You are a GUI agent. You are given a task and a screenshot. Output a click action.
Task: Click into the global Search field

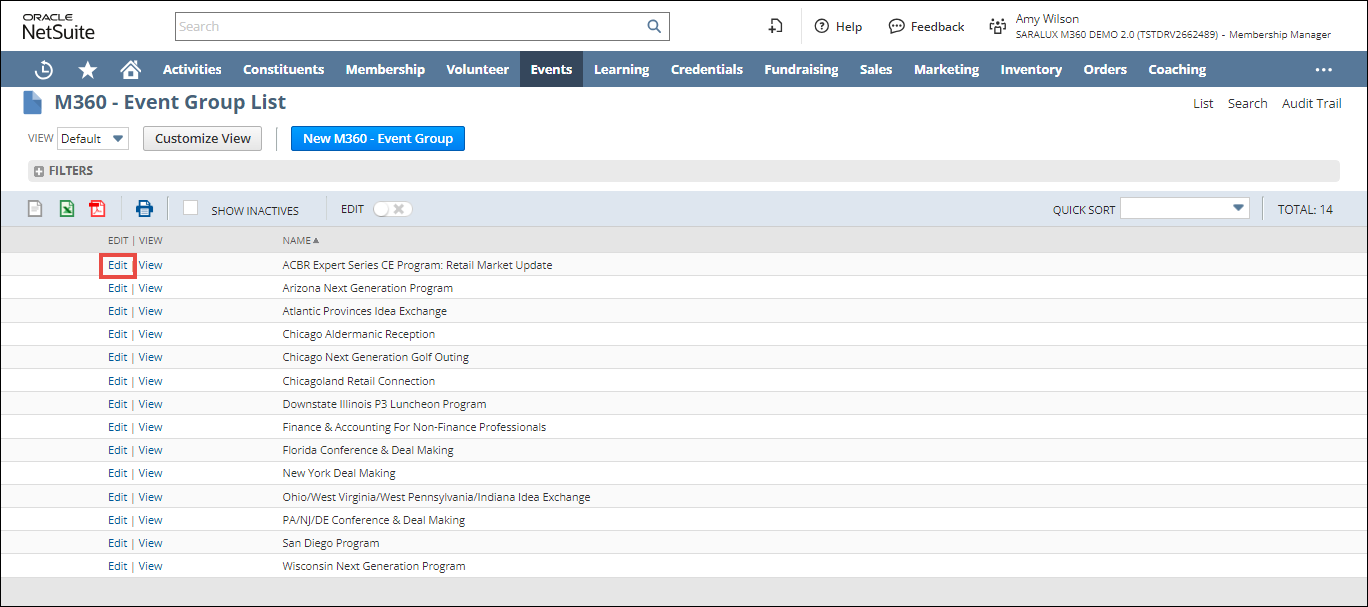pos(410,27)
